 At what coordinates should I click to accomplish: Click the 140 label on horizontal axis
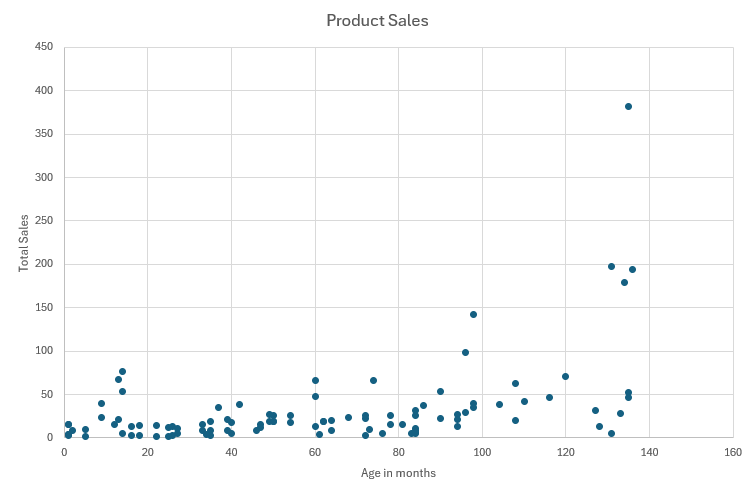(649, 453)
